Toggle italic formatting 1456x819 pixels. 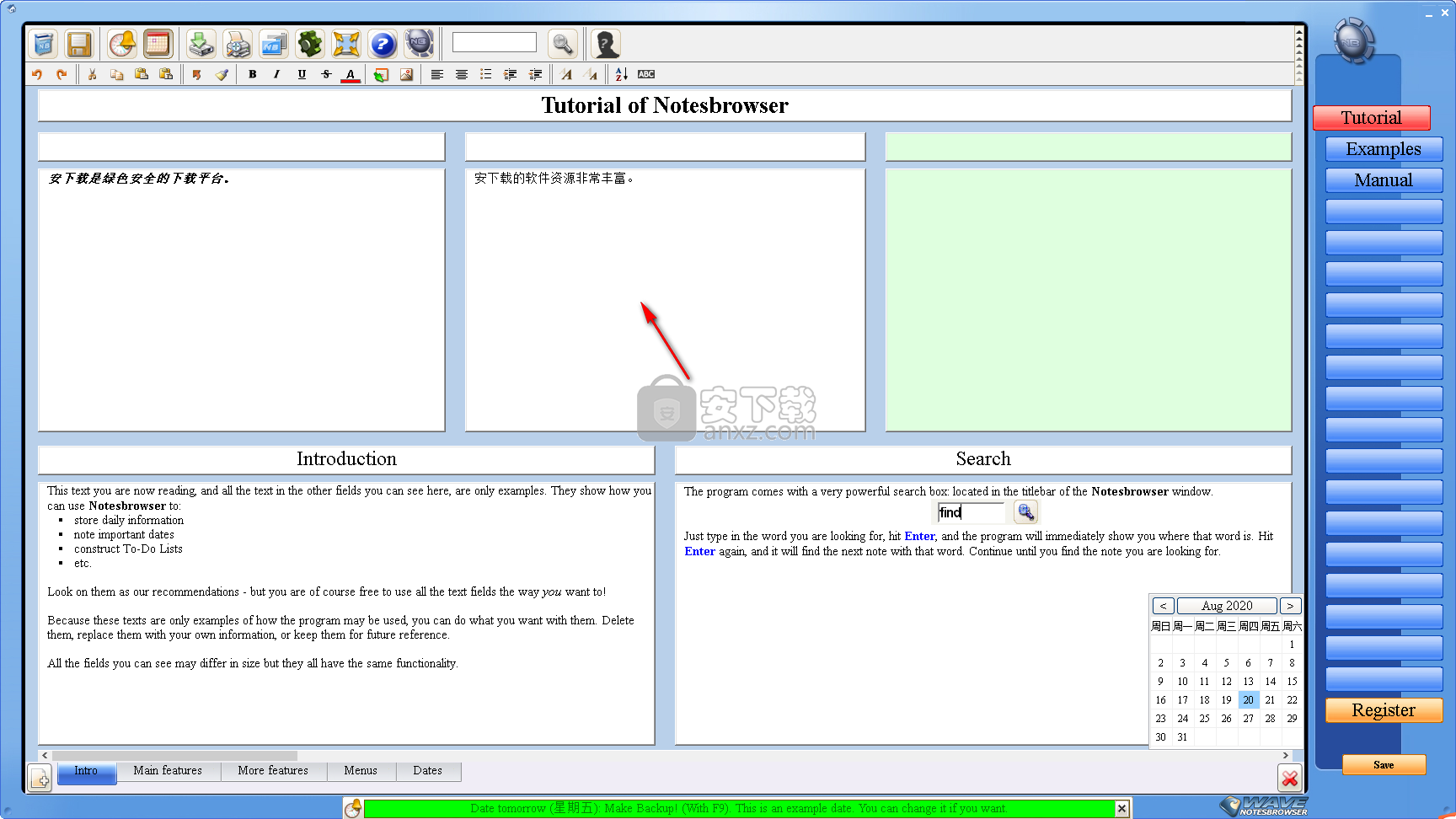[277, 74]
